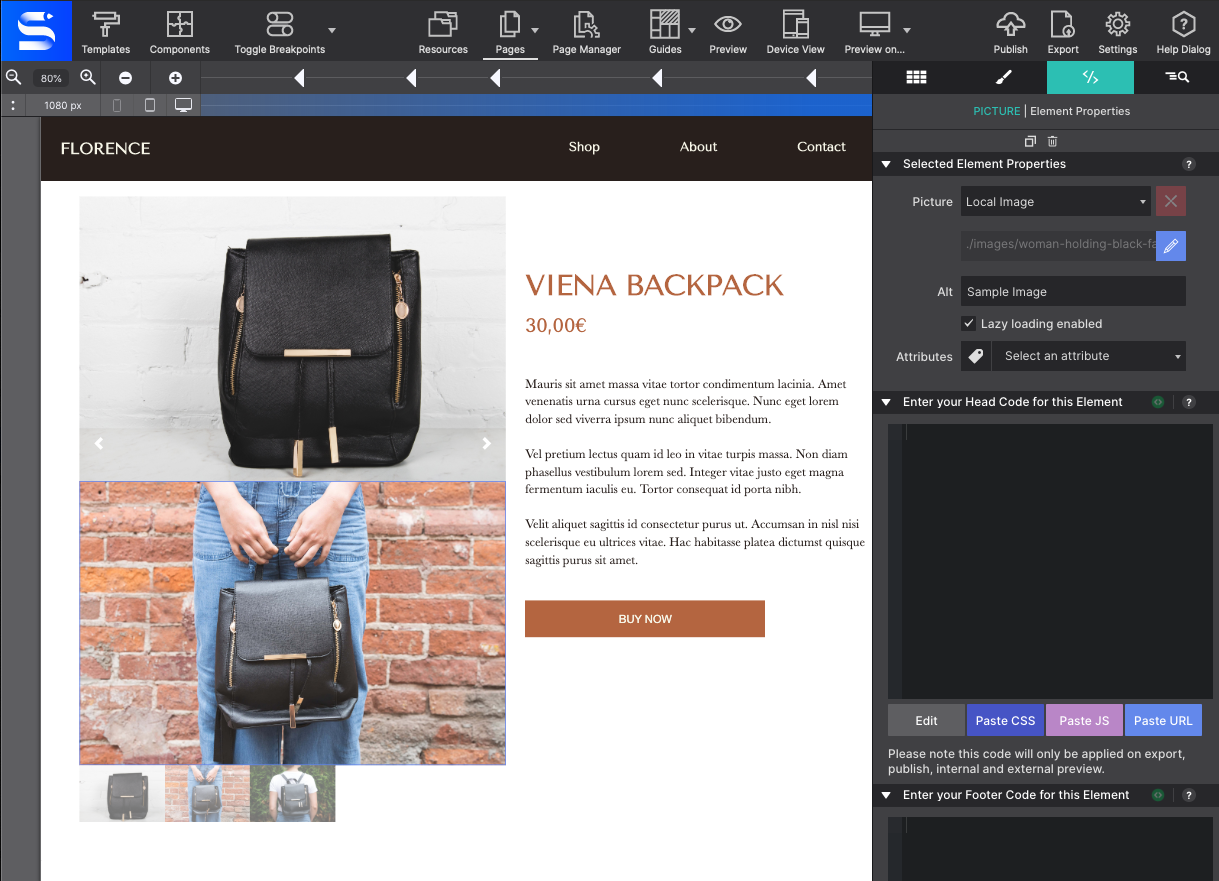
Task: Switch to the brush style tab
Action: click(x=1003, y=77)
